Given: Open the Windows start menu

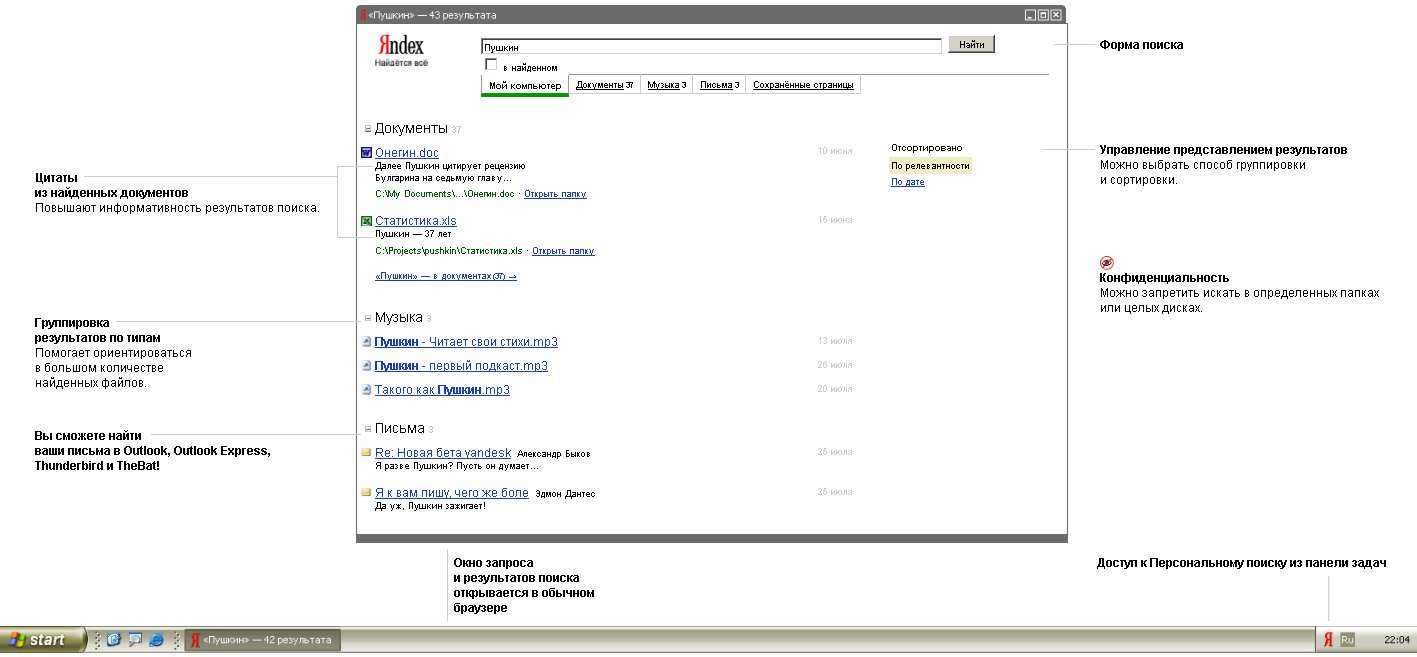Looking at the screenshot, I should pos(42,640).
